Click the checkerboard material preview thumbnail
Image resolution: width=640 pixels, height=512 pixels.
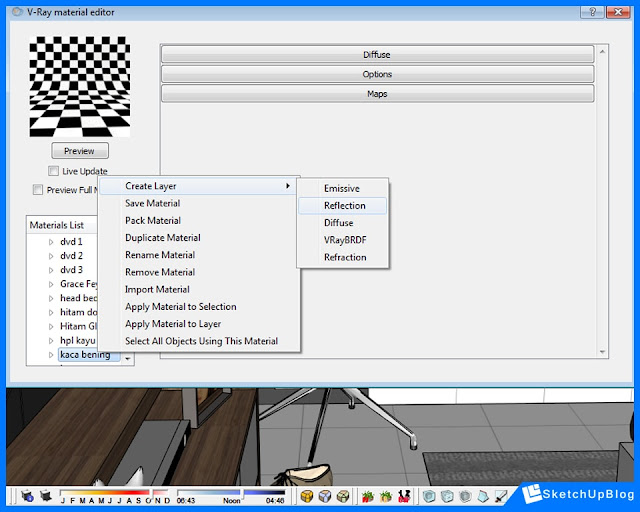(x=80, y=87)
